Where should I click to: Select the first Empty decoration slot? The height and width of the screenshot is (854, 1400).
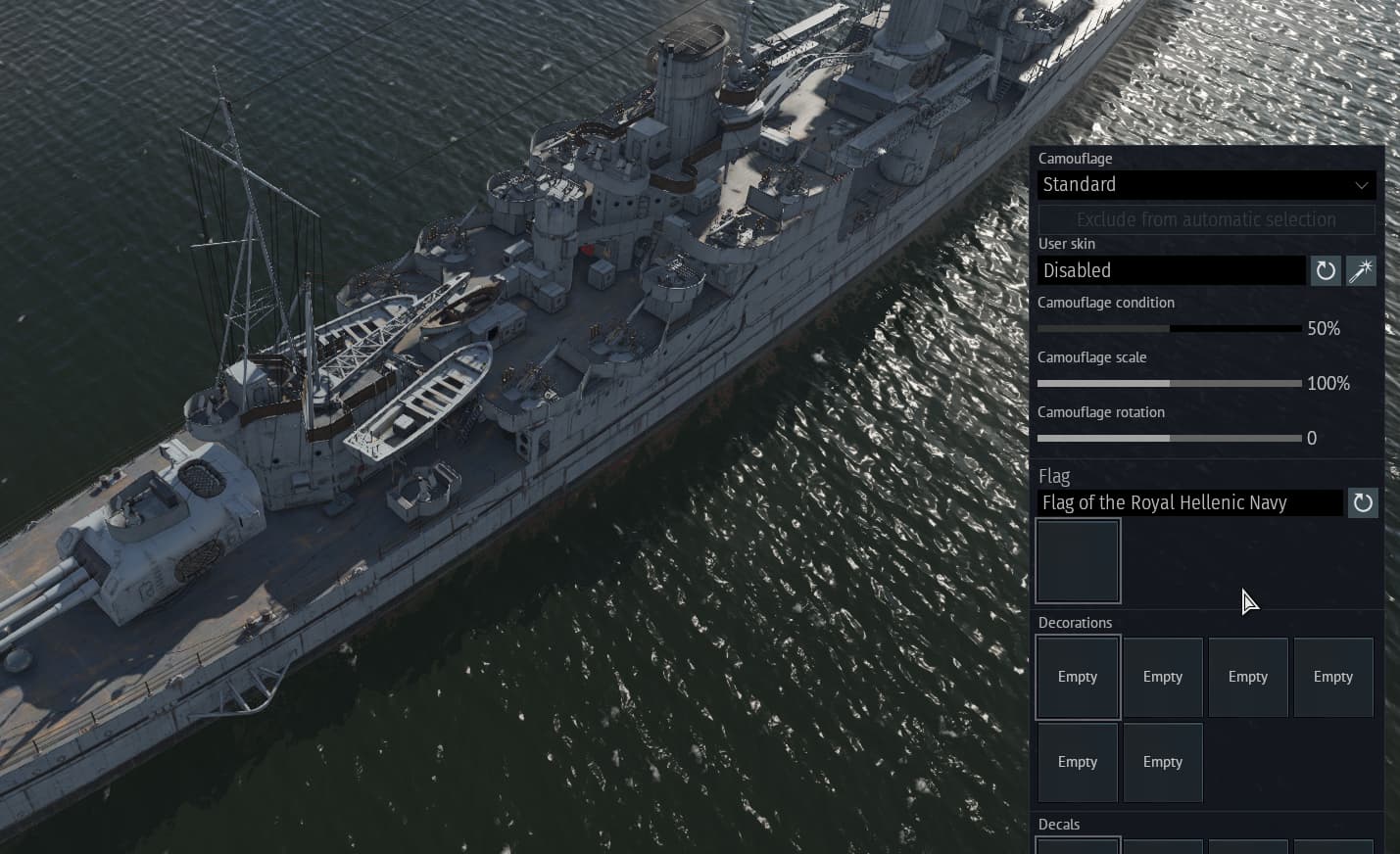[1078, 677]
